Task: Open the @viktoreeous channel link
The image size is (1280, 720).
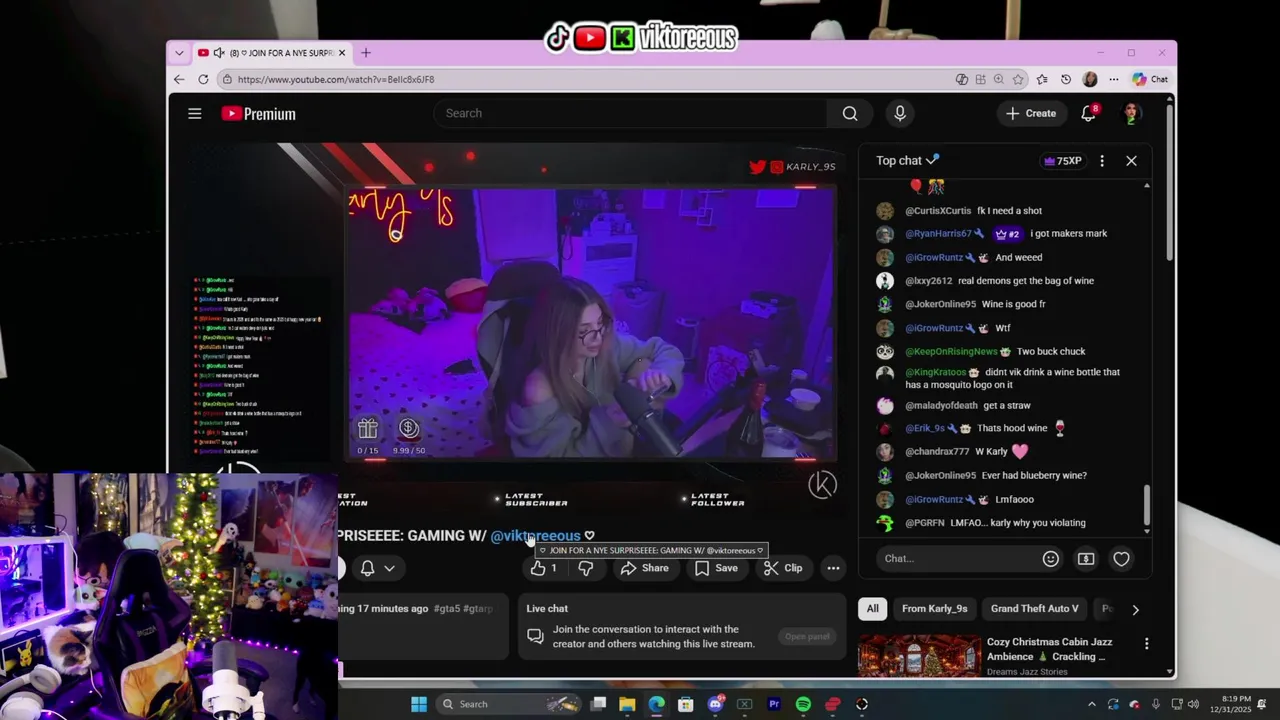Action: click(535, 536)
